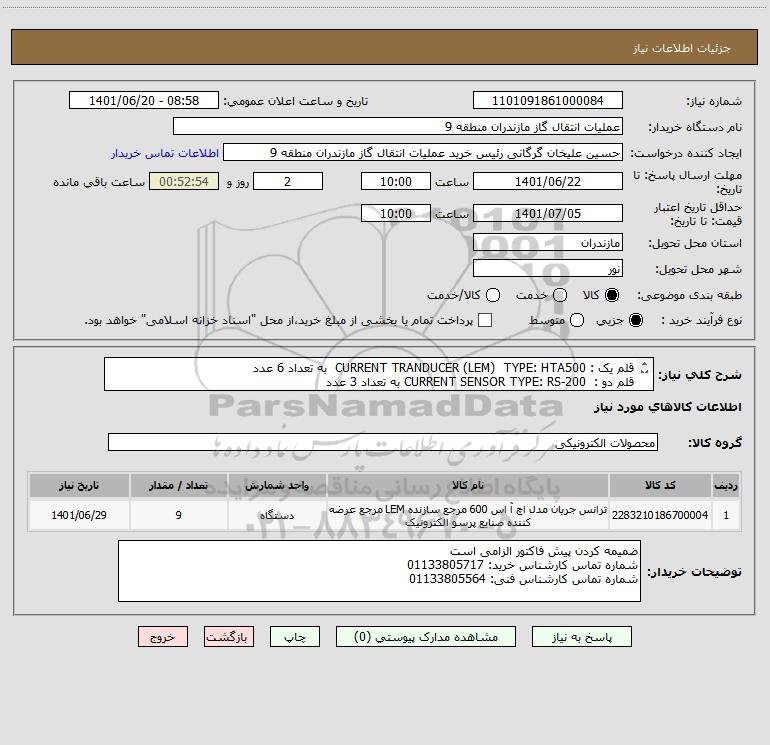Select the کالا/خدمت radio option

(493, 295)
